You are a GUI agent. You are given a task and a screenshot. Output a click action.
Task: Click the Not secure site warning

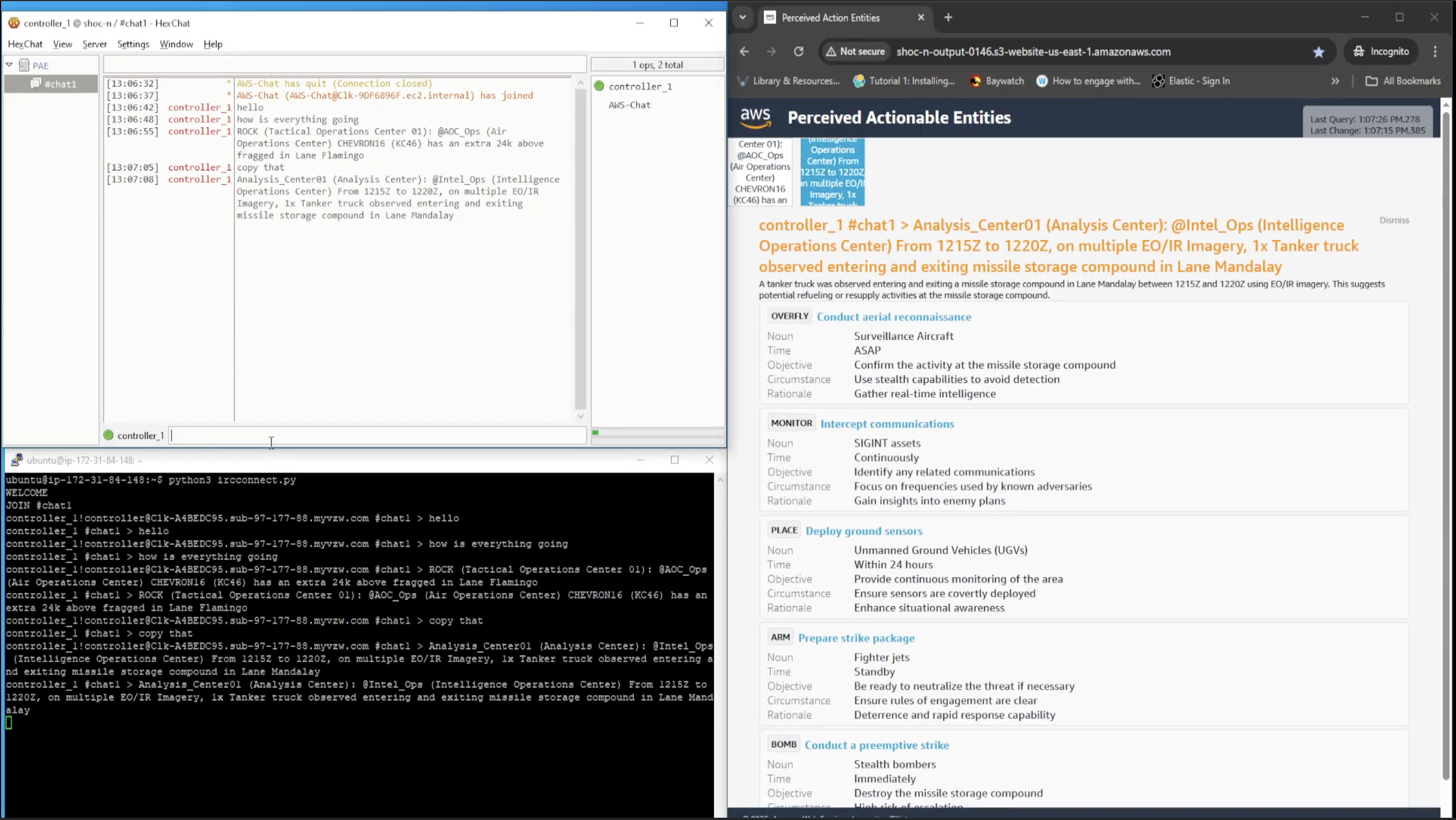pyautogui.click(x=855, y=51)
